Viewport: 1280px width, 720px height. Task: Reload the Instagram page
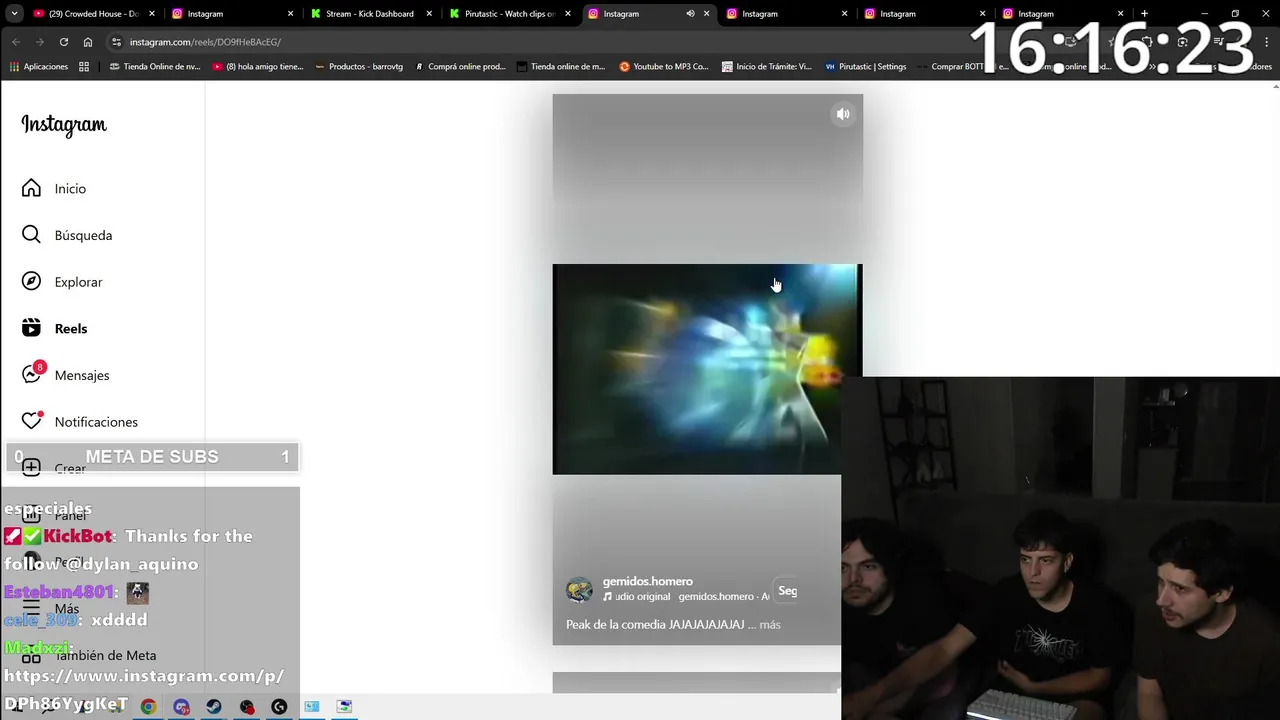[x=64, y=42]
